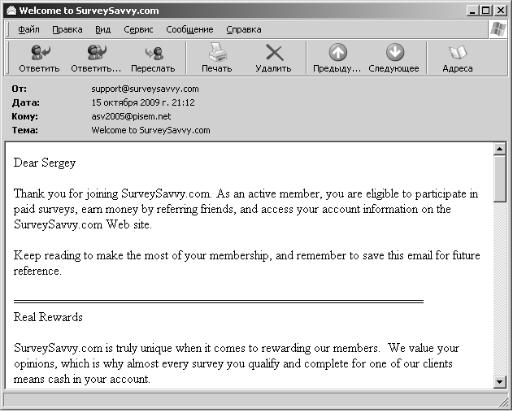This screenshot has width=512, height=411.
Task: Close the message window
Action: (500, 11)
